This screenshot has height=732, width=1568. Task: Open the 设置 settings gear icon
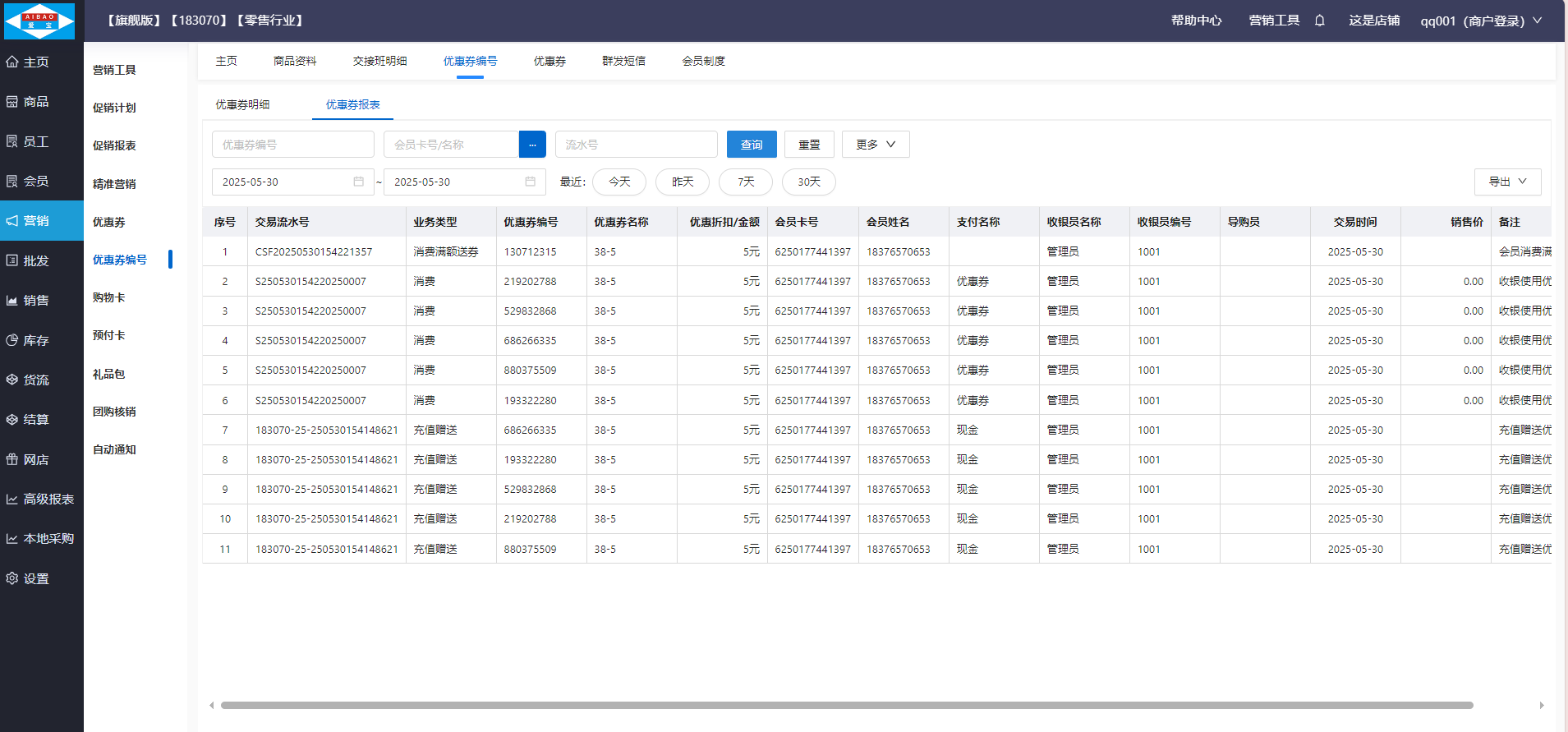click(x=12, y=578)
